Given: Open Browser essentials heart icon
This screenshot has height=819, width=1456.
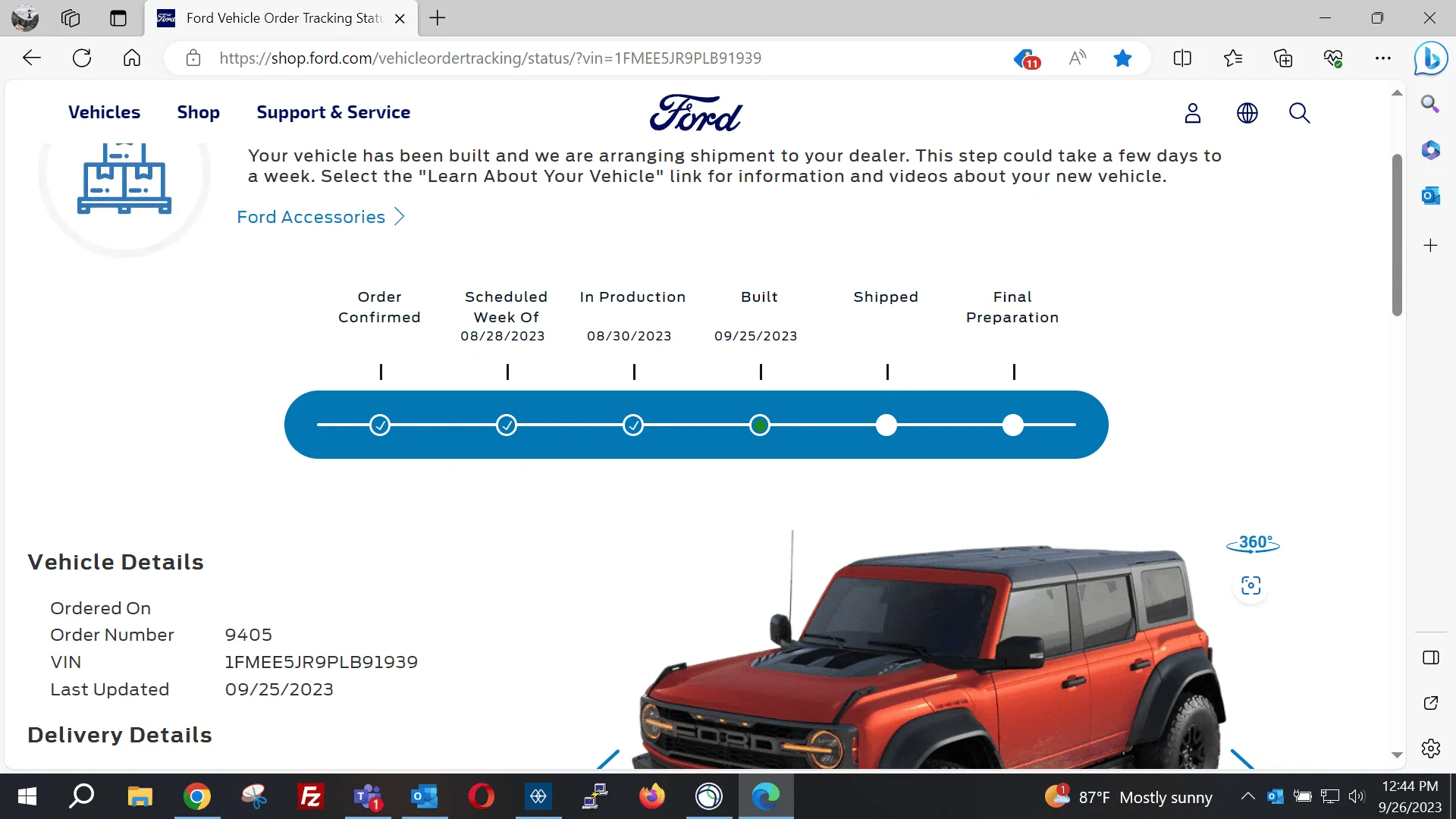Looking at the screenshot, I should (x=1333, y=58).
